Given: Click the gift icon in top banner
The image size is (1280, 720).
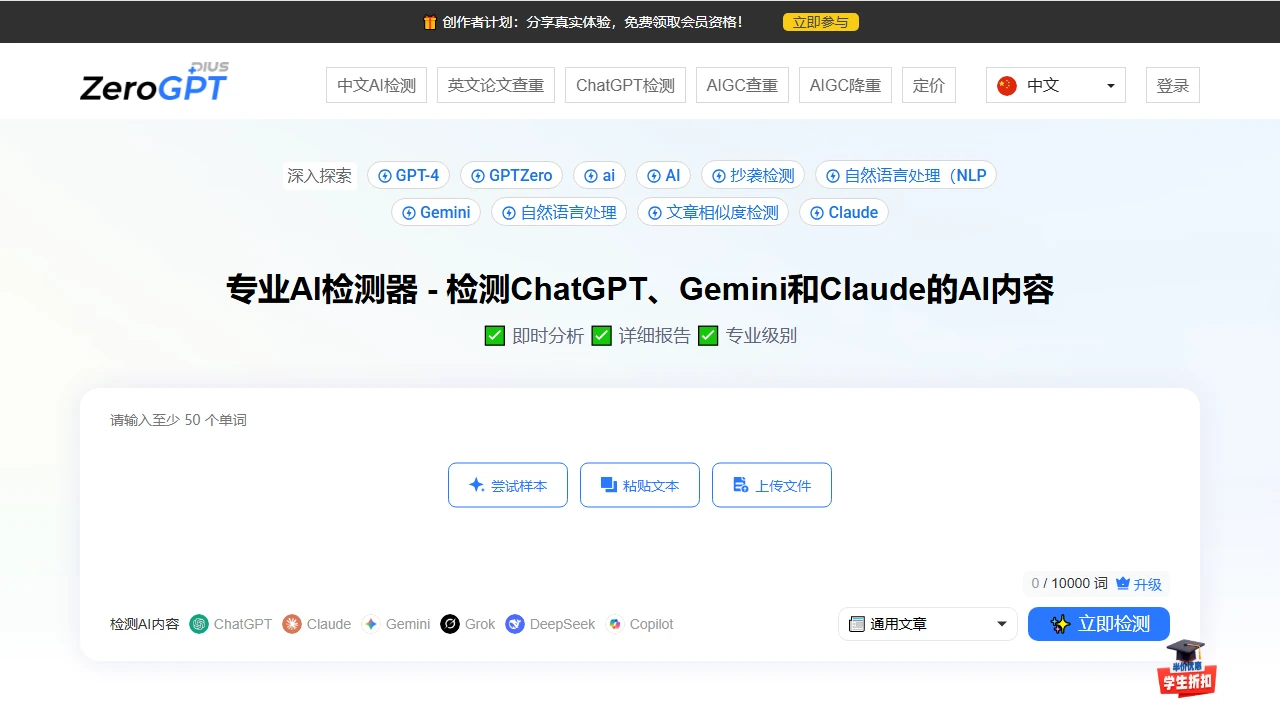Looking at the screenshot, I should [429, 22].
